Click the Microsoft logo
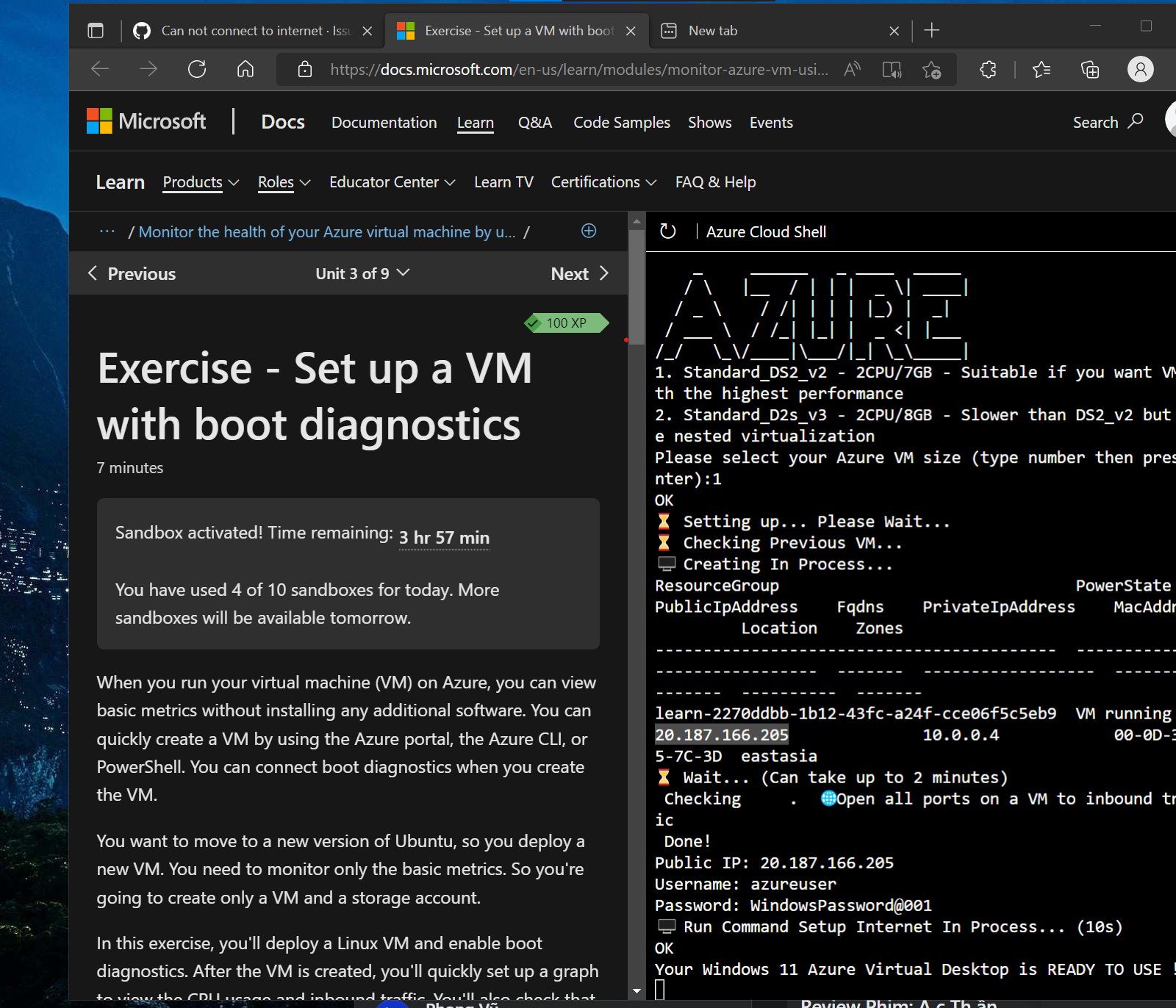1176x1008 pixels. pyautogui.click(x=146, y=121)
